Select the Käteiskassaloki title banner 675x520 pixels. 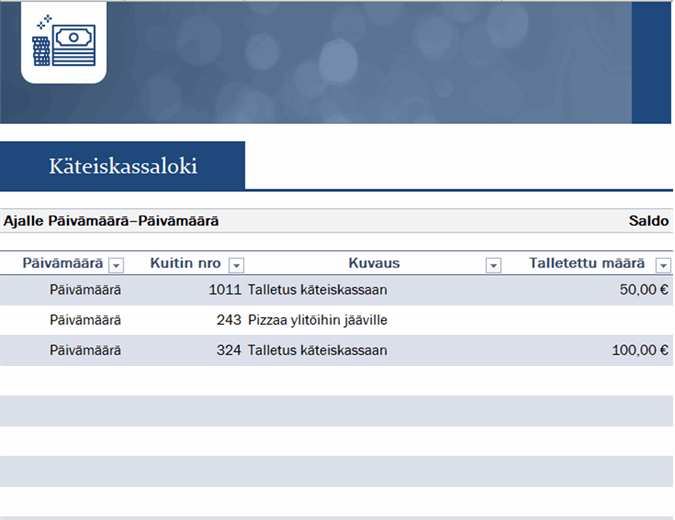(123, 166)
